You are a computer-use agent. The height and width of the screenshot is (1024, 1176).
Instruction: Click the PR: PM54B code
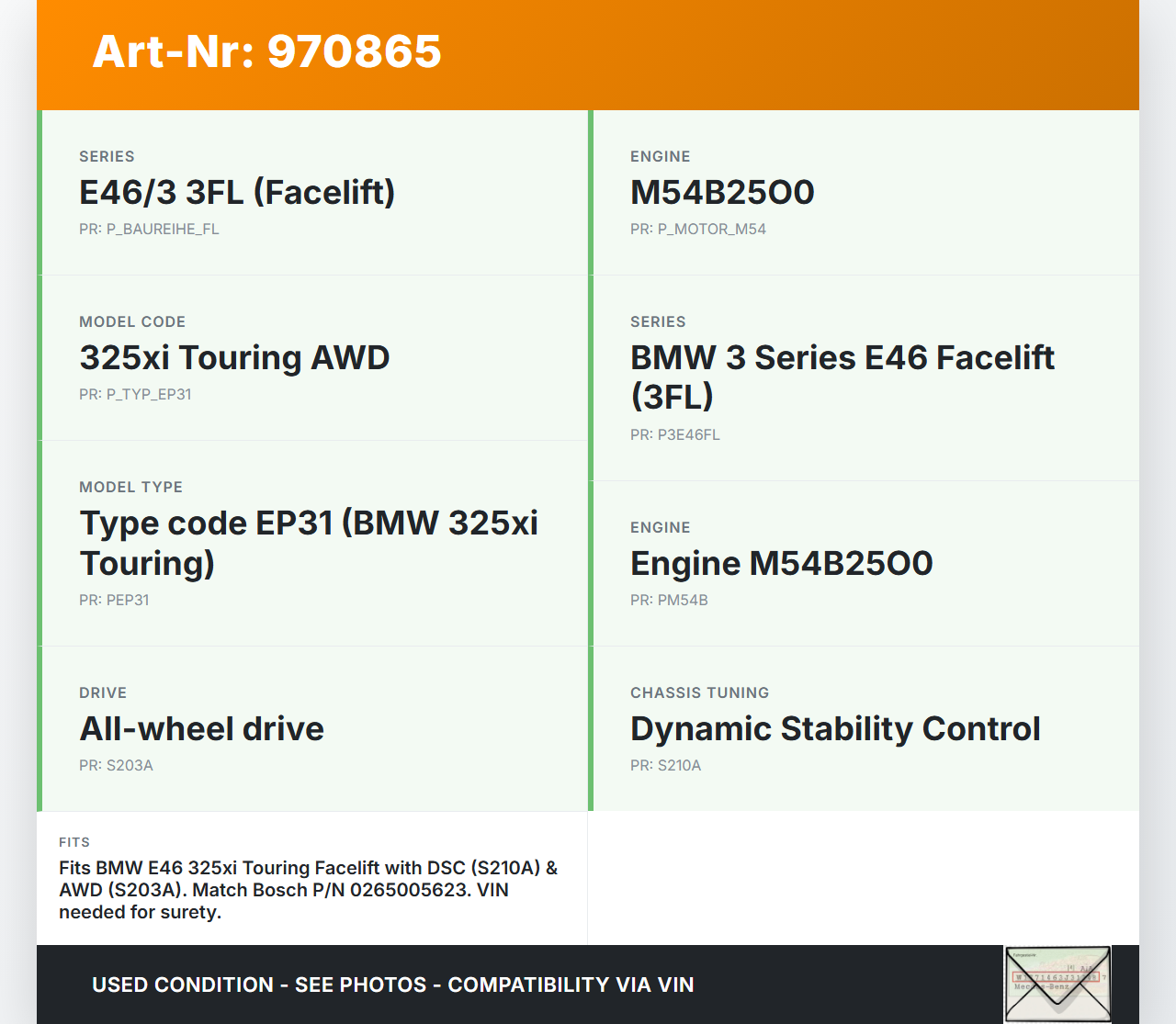[669, 601]
